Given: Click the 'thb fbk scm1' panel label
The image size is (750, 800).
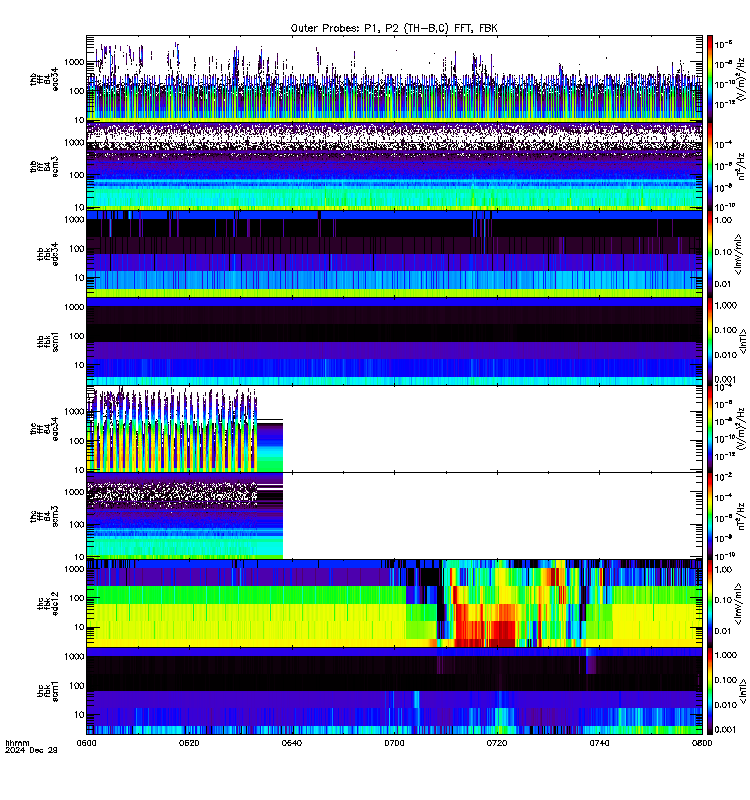Looking at the screenshot, I should click(48, 342).
